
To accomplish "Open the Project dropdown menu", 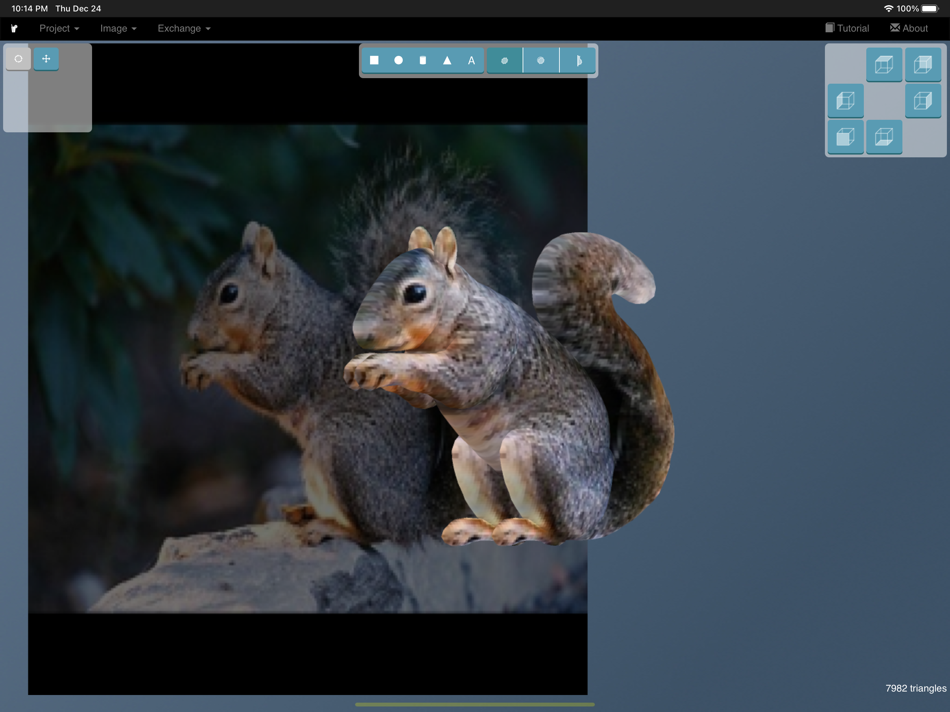I will 59,28.
